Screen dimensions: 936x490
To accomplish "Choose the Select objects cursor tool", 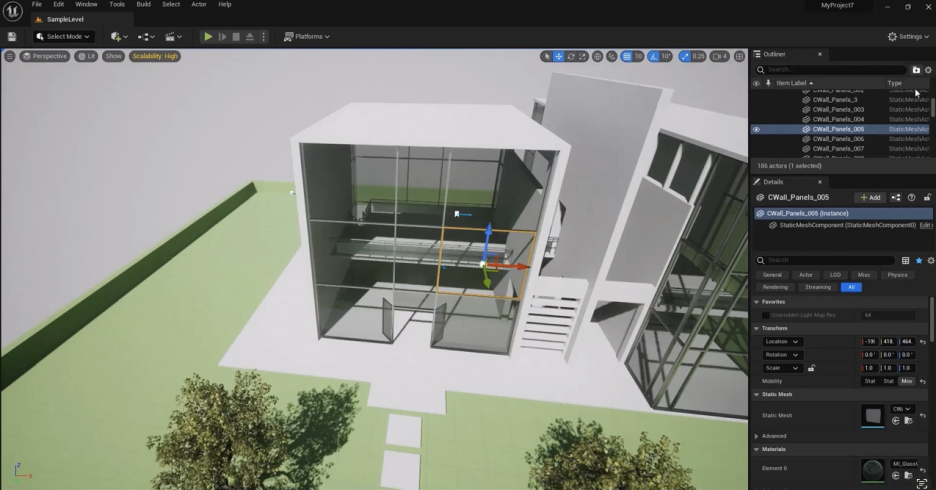I will click(546, 56).
